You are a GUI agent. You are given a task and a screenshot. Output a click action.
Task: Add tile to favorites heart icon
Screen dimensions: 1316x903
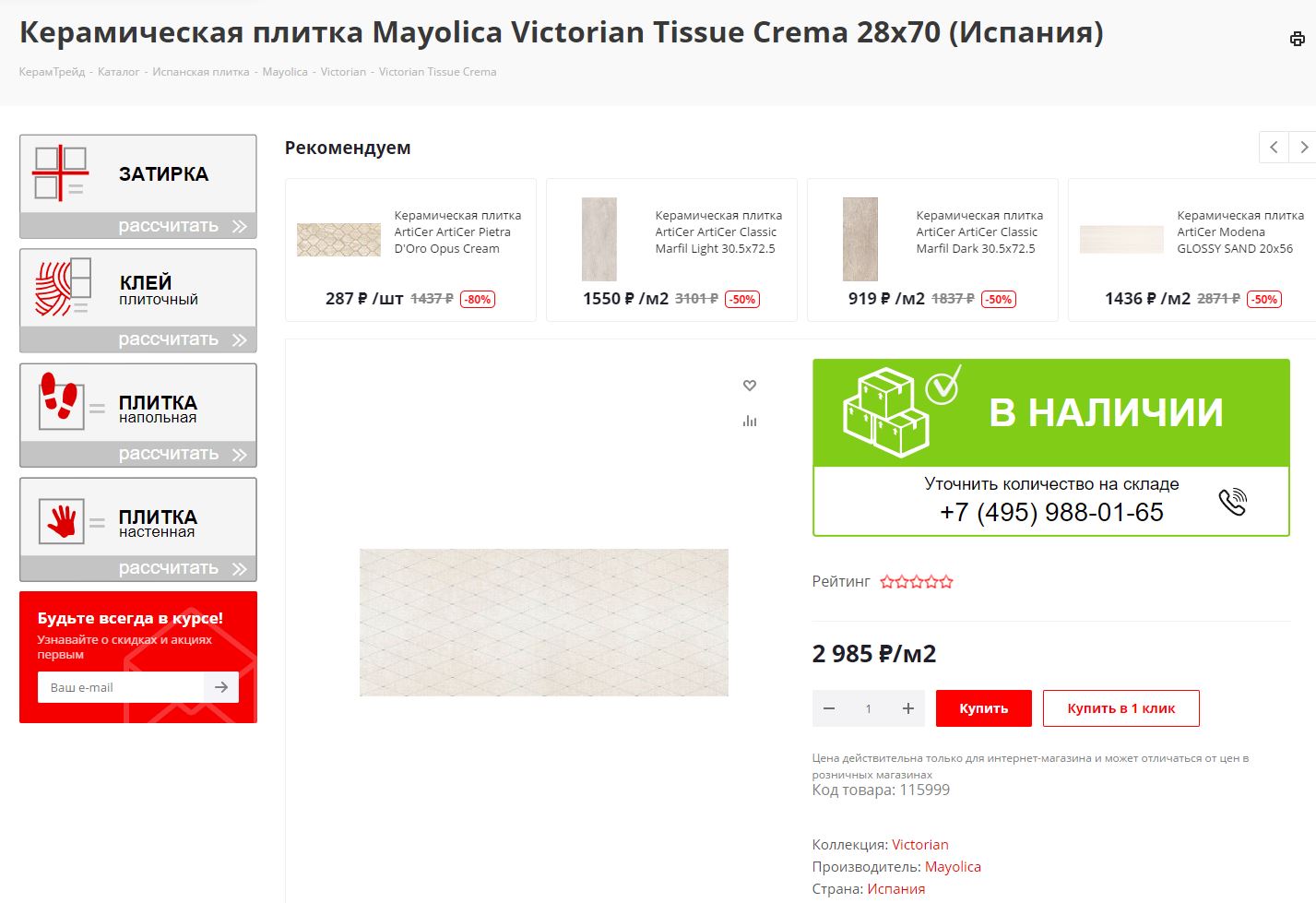[750, 386]
